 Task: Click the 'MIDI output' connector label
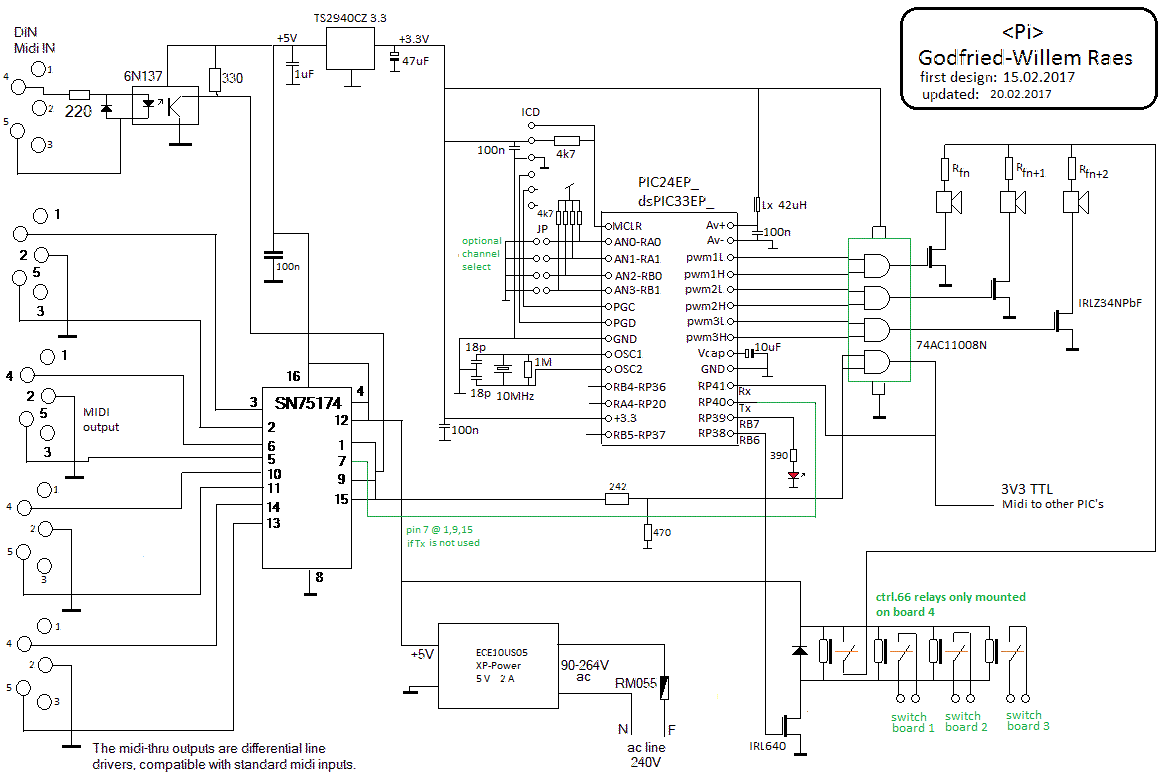(100, 420)
